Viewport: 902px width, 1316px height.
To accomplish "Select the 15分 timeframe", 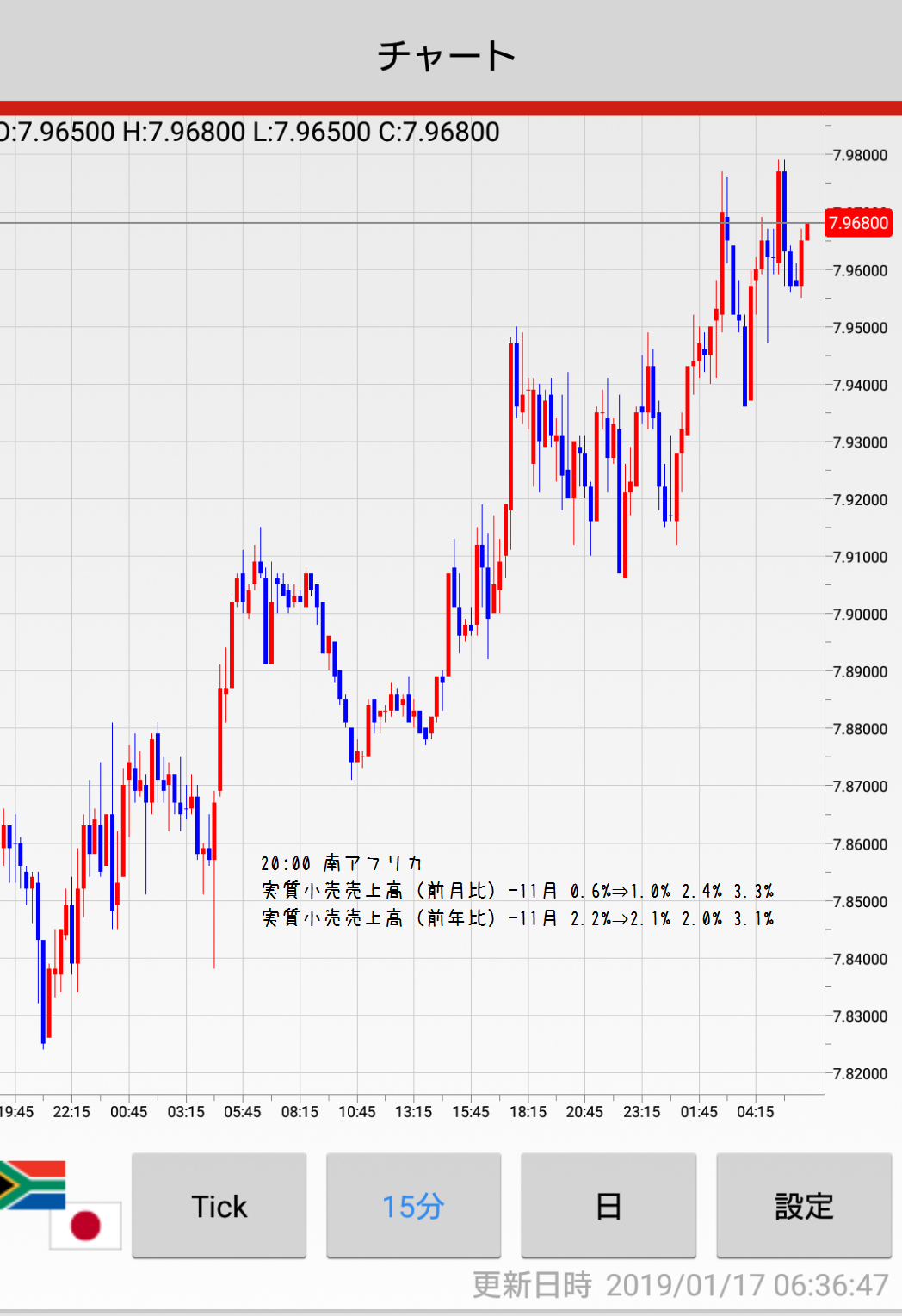I will (413, 1206).
